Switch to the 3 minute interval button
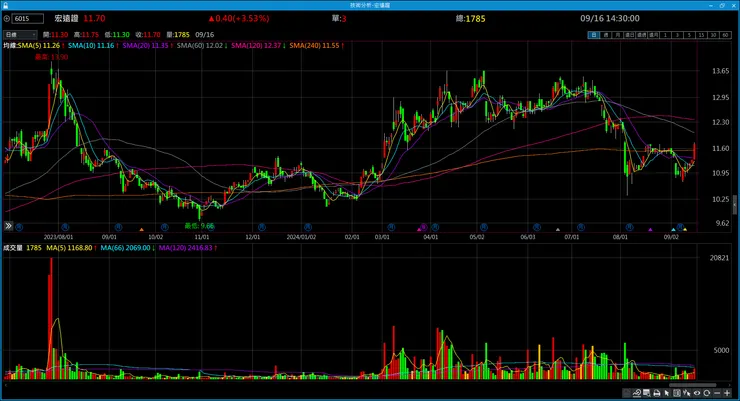 (x=677, y=35)
